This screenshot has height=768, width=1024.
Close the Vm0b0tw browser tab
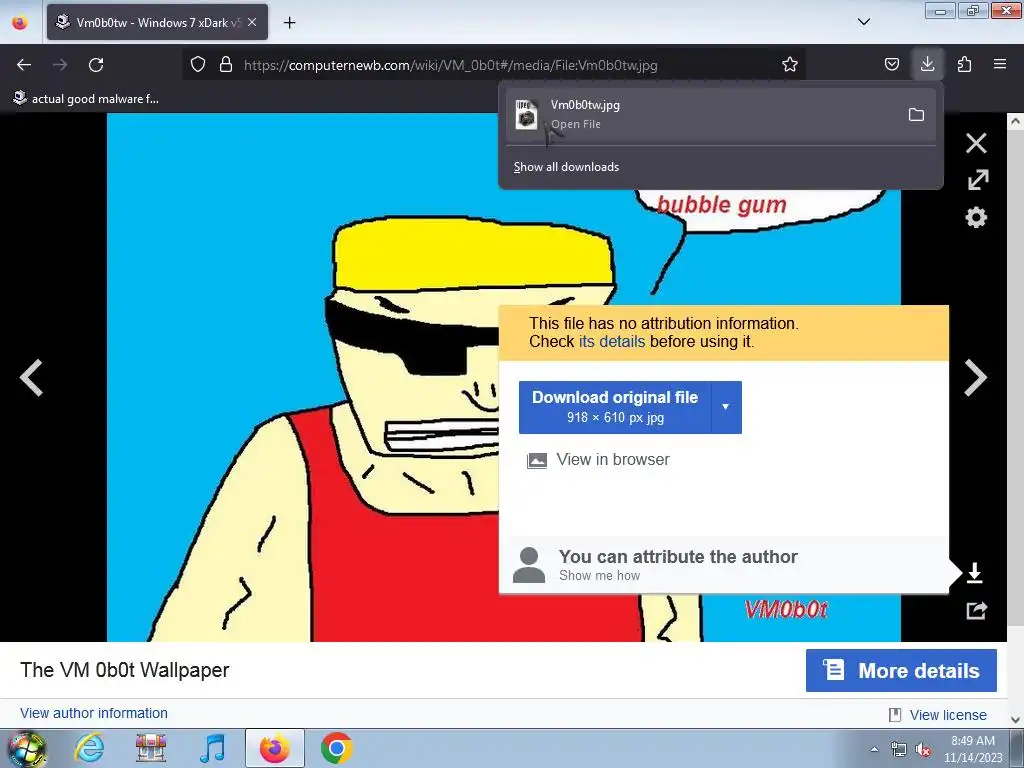point(252,22)
